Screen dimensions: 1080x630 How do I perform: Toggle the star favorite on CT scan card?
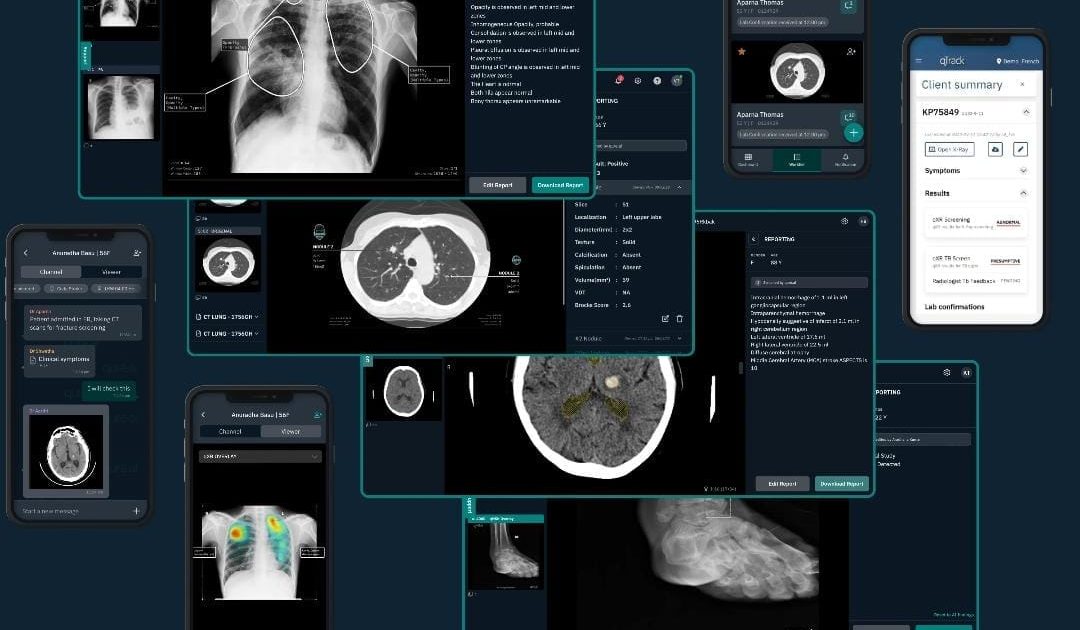click(741, 50)
